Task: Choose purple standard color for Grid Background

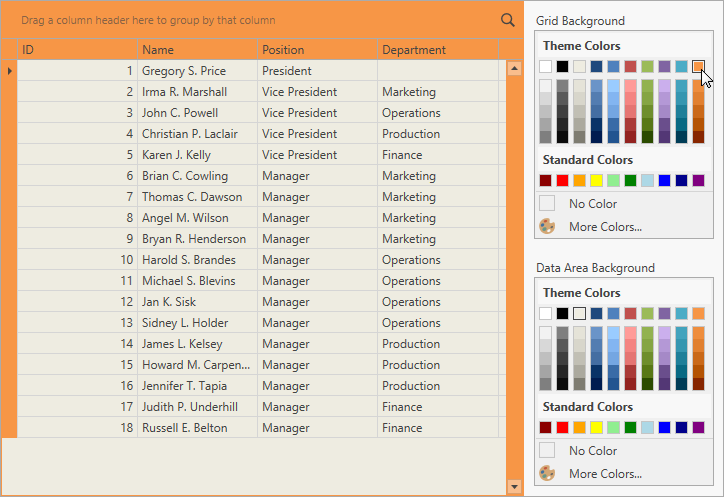Action: click(698, 181)
